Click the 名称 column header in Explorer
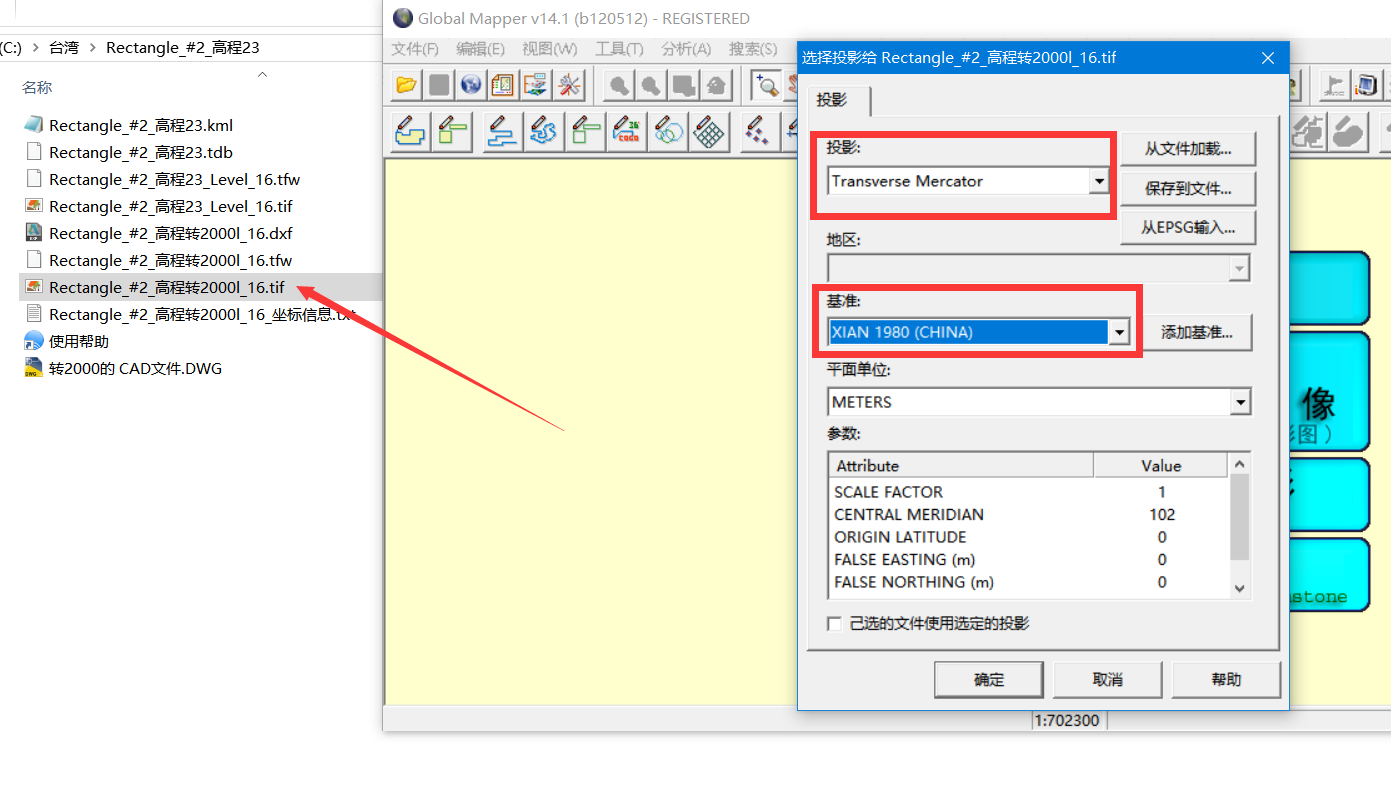 pyautogui.click(x=37, y=88)
